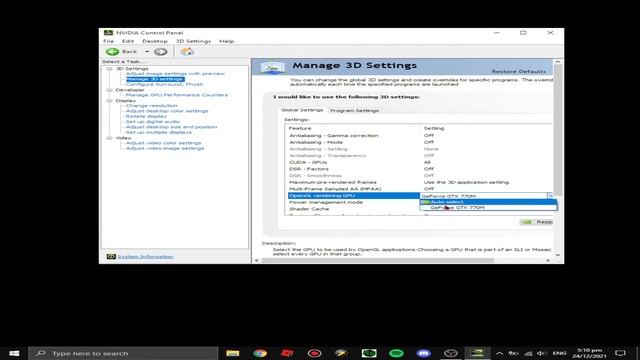Choose GeForce GTX 770M list option
This screenshot has width=640, height=360.
[x=488, y=207]
